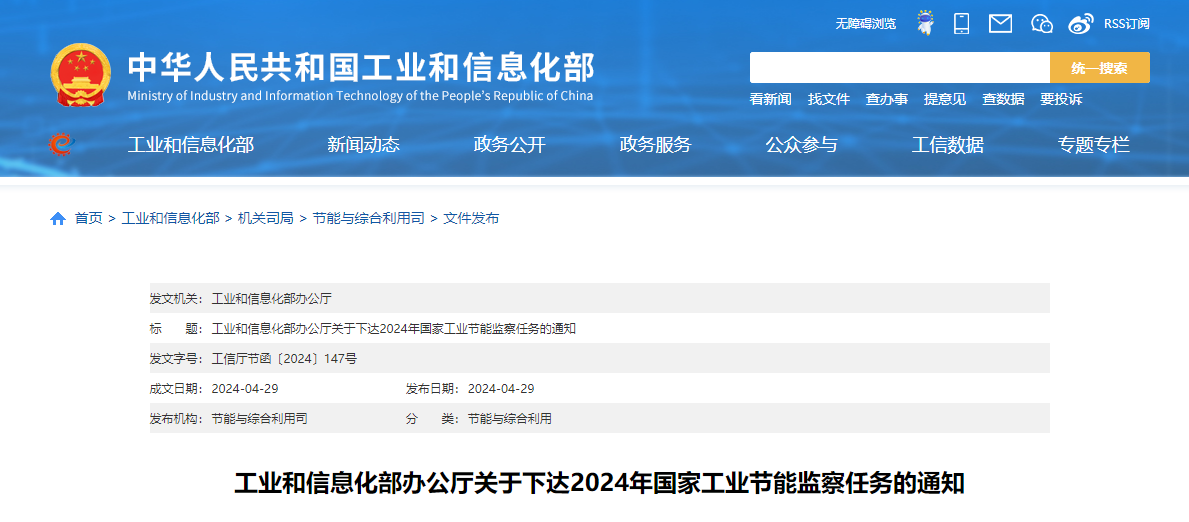
Task: Open the mobile phone version icon
Action: pos(962,24)
